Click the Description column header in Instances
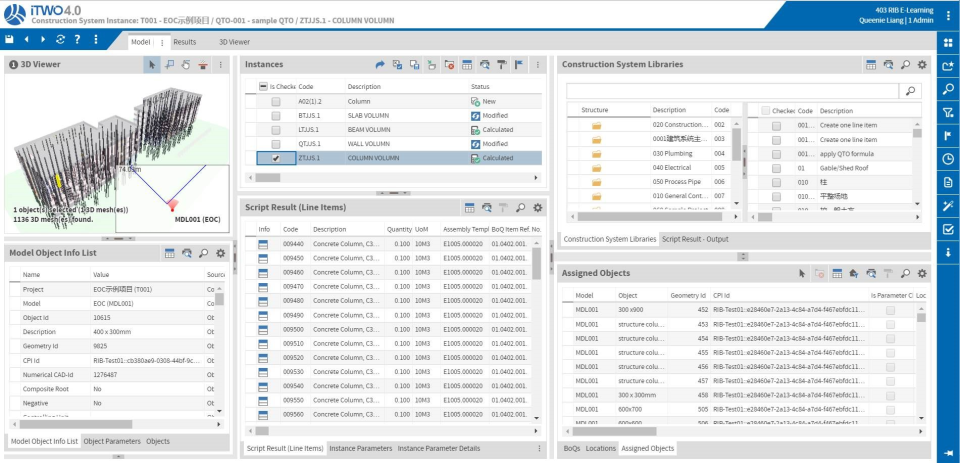This screenshot has width=960, height=463. point(364,87)
